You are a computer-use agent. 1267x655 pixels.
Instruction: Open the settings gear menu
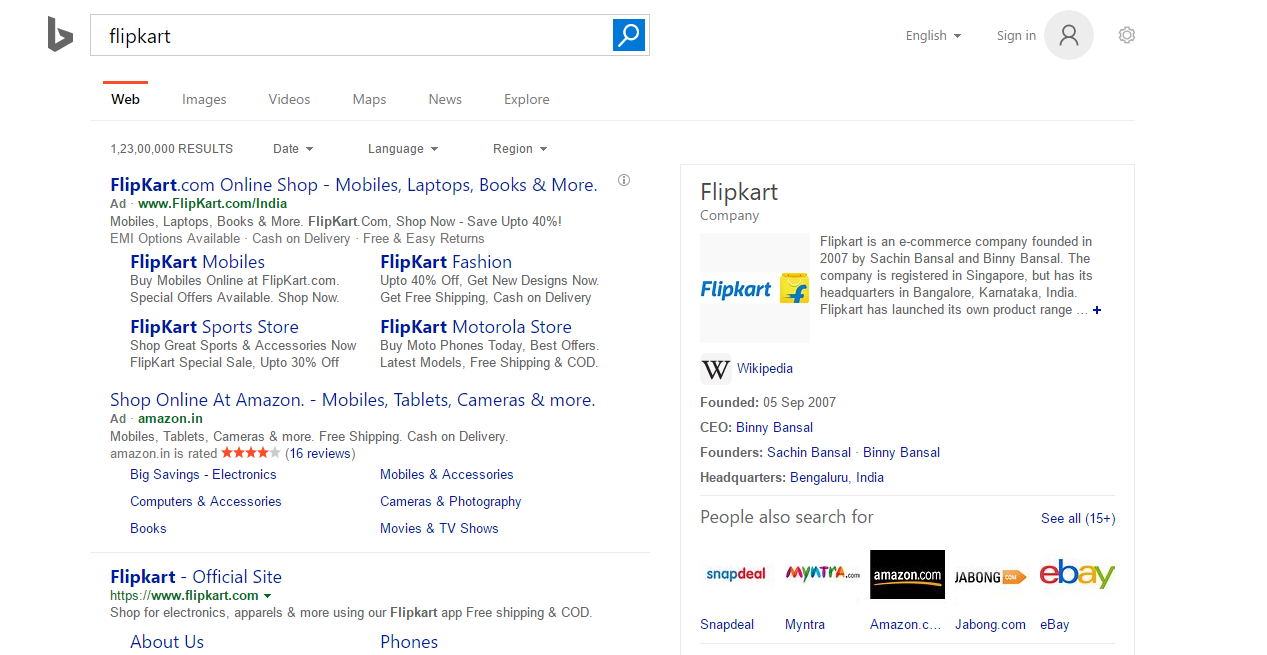tap(1126, 34)
